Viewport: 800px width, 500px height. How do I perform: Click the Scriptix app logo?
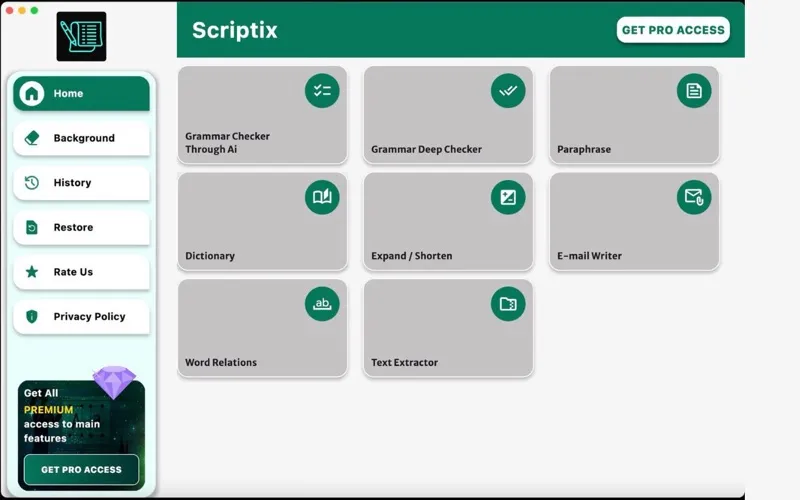(x=82, y=36)
